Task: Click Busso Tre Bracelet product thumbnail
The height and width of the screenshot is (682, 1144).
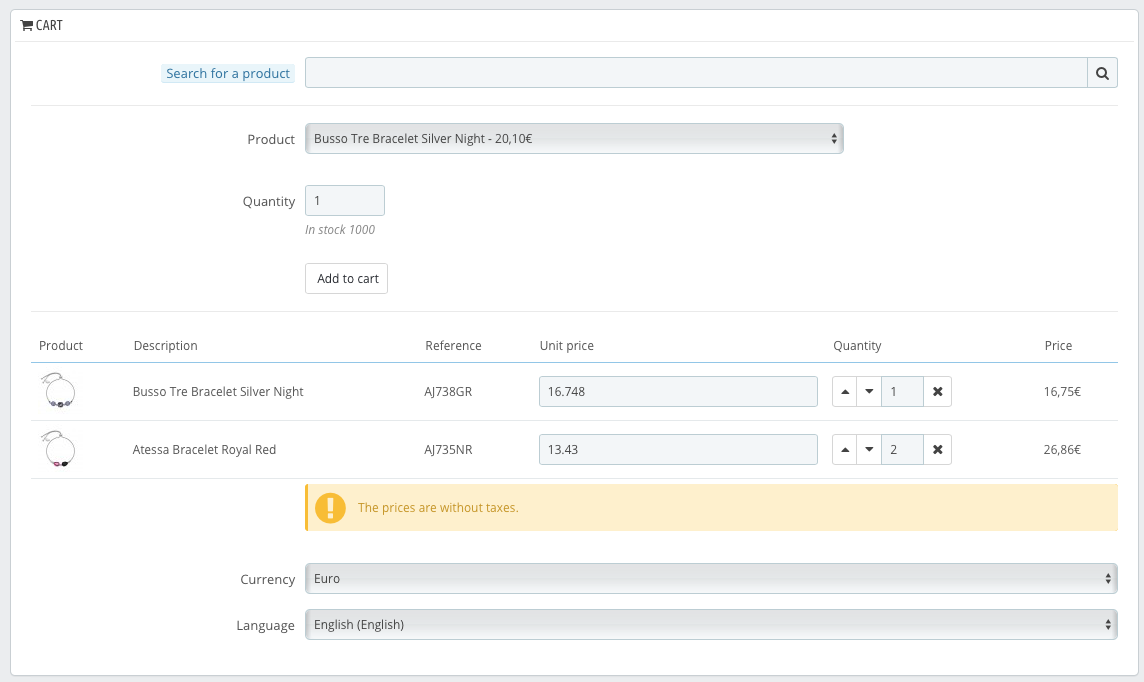Action: coord(59,391)
